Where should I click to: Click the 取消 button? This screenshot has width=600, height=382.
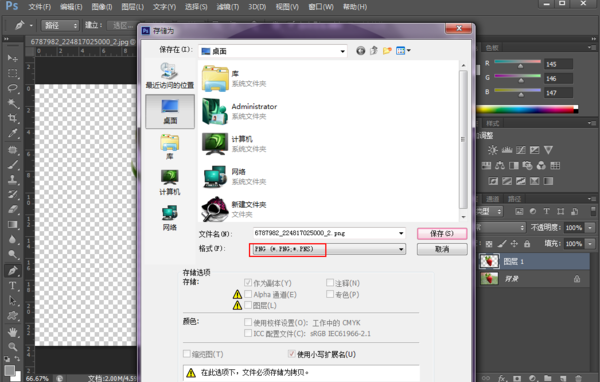(x=442, y=249)
